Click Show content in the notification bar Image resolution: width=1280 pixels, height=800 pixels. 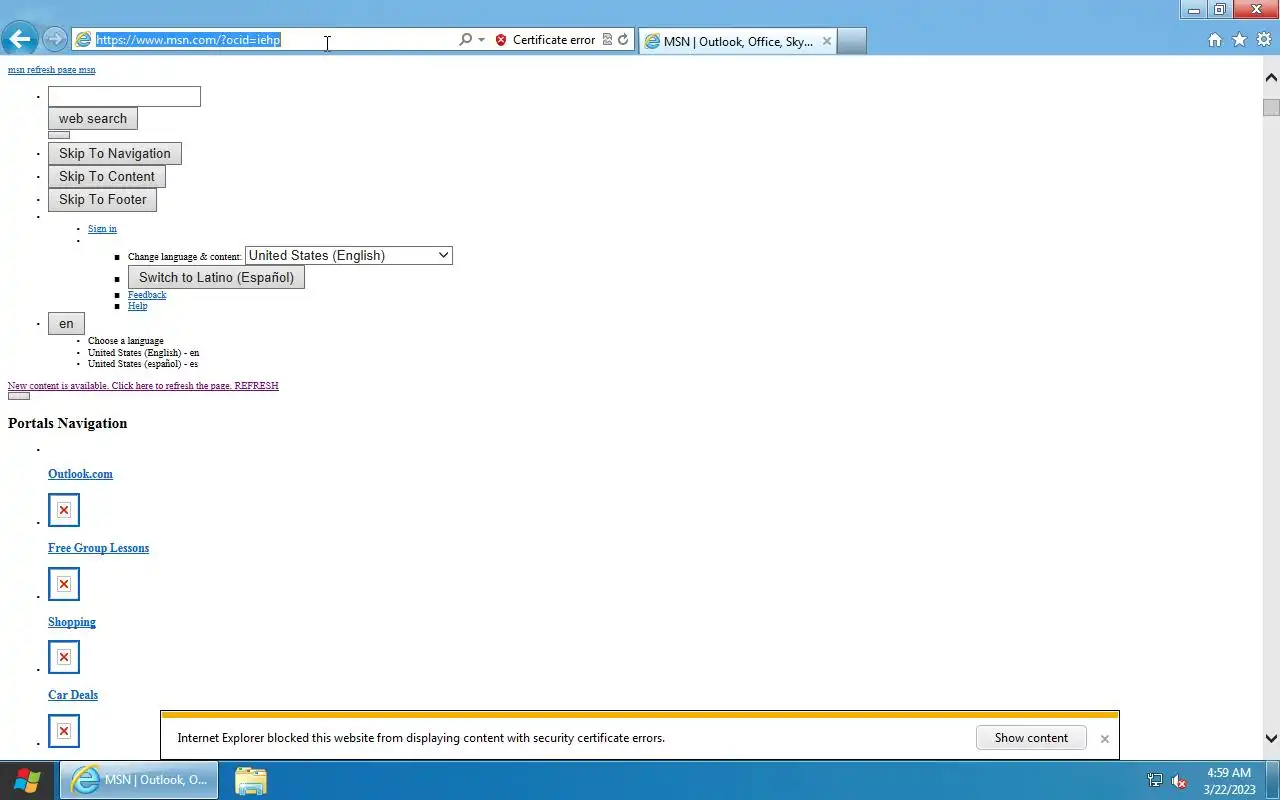(1031, 738)
